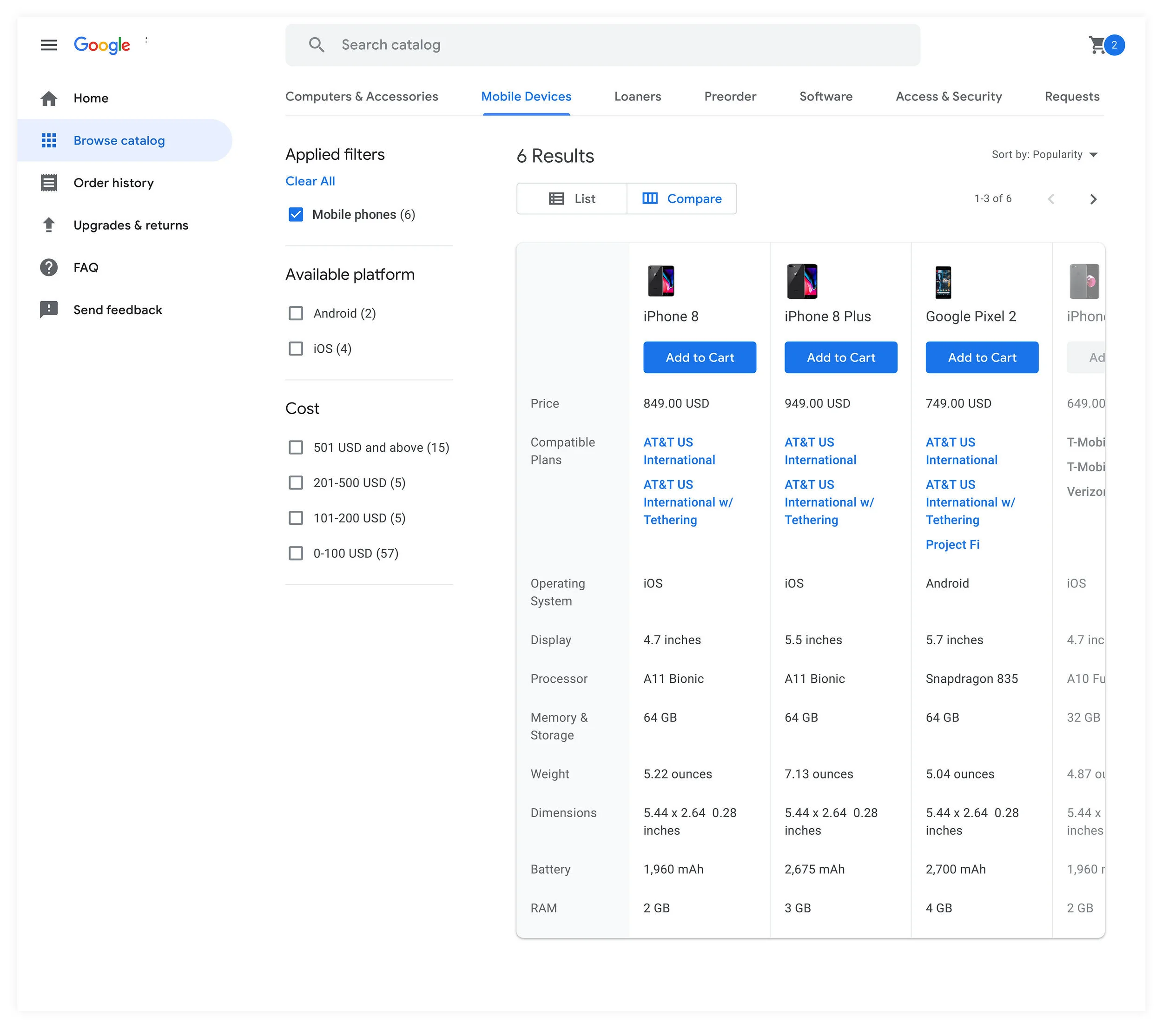Open the hamburger menu icon
Screen dimensions: 1162x1036
(x=49, y=45)
